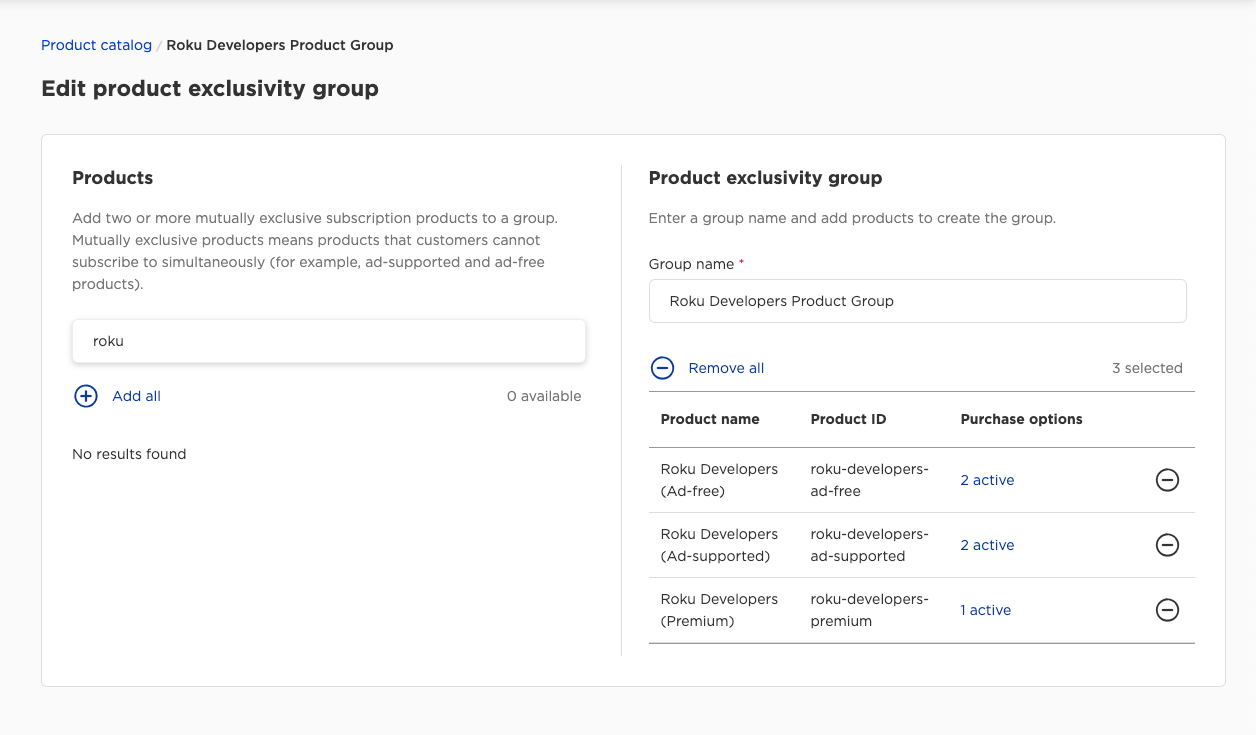Click into the Group name text field
The image size is (1256, 735).
(917, 301)
